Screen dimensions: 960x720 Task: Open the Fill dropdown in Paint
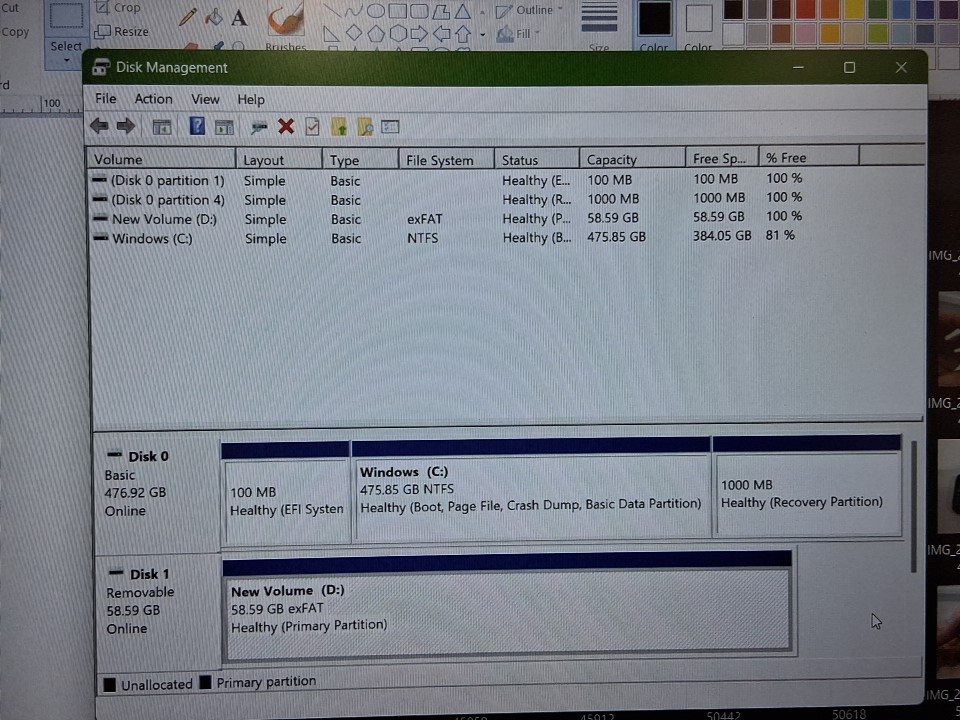click(519, 34)
